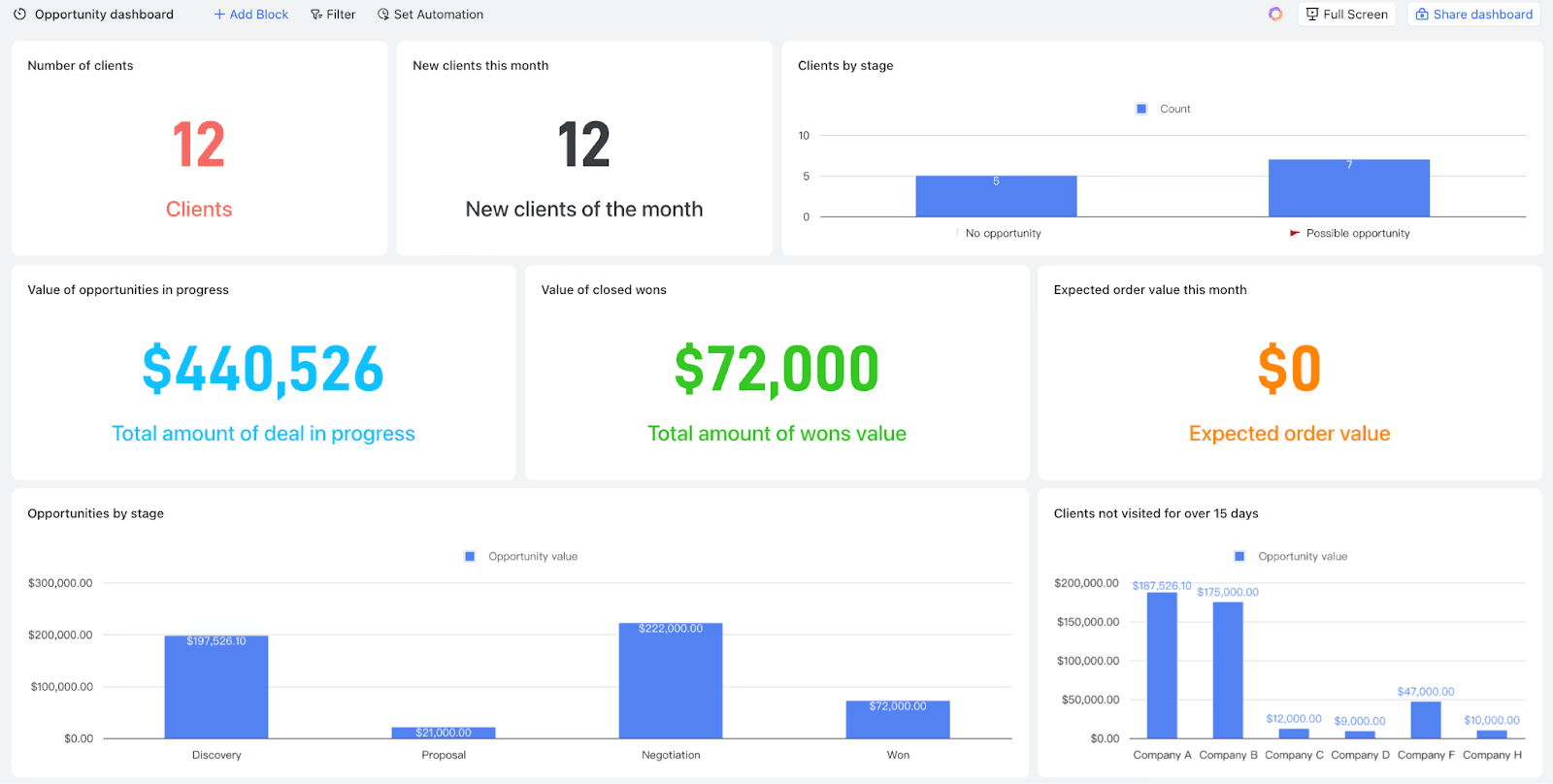Click the Negotiation axis label
The height and width of the screenshot is (784, 1553).
[671, 755]
